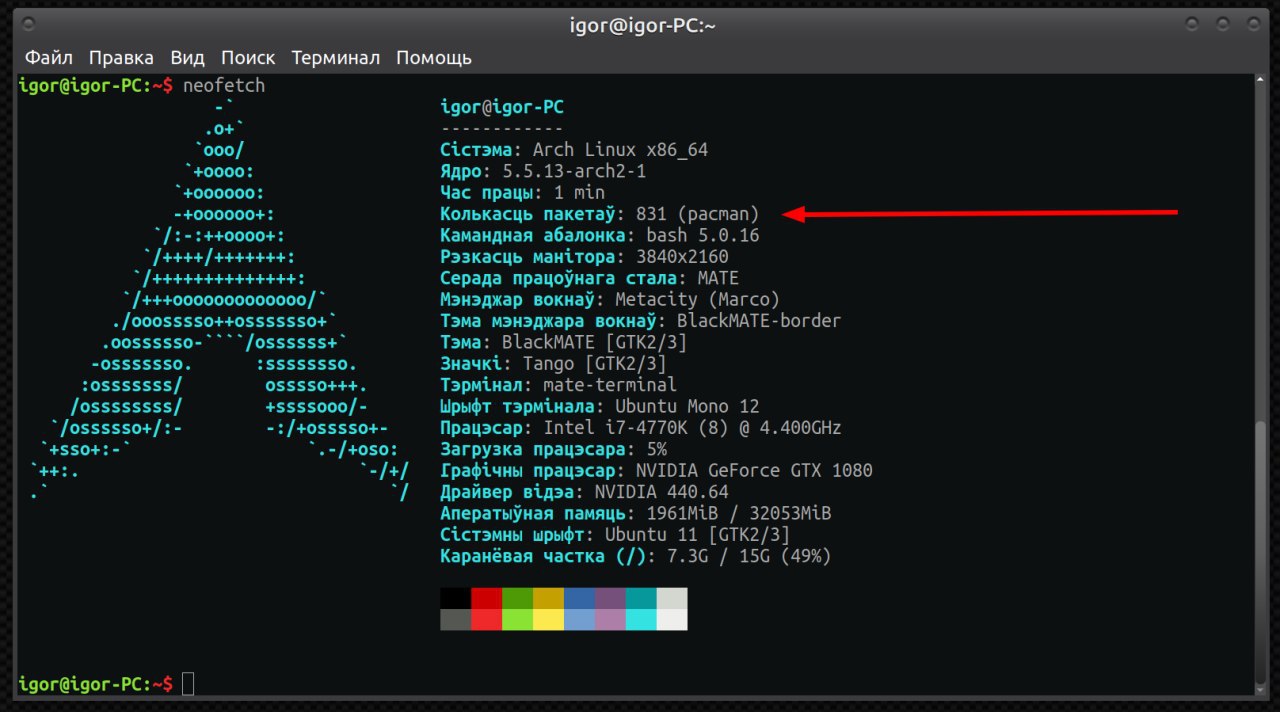Click the 'igor@igor-PC' header above the dashes
This screenshot has height=712, width=1280.
pyautogui.click(x=502, y=107)
